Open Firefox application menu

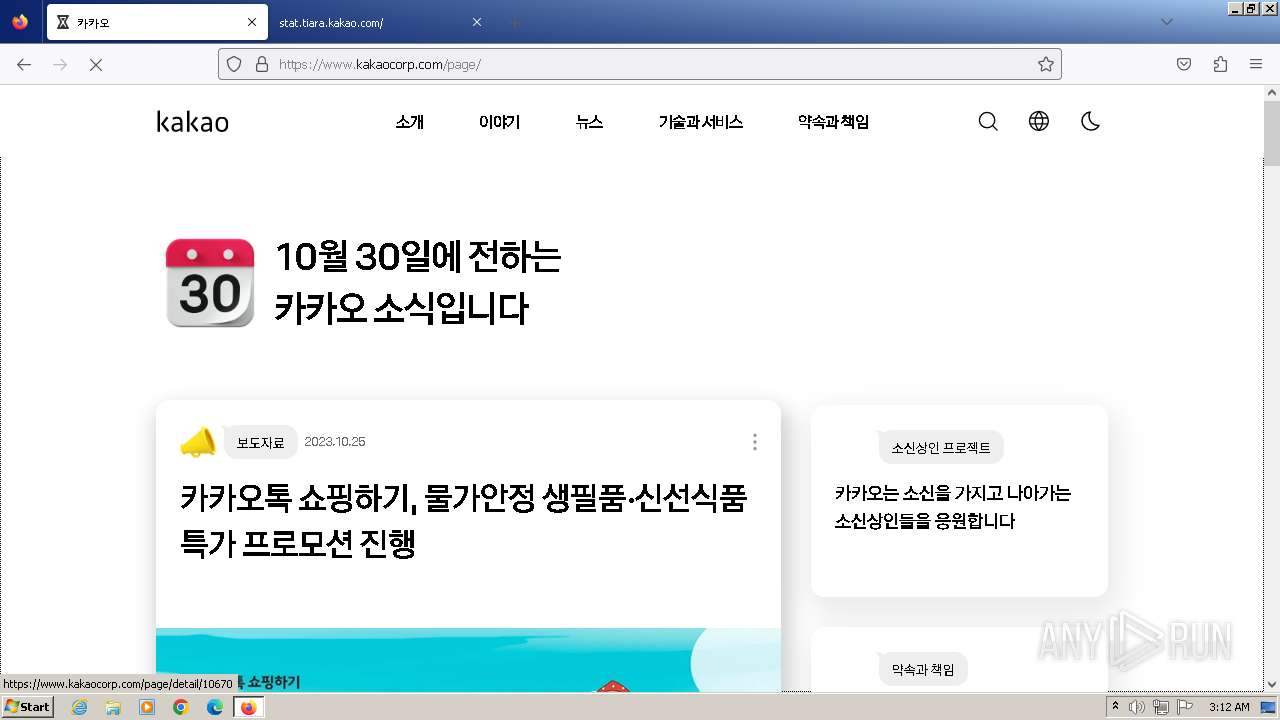(1256, 64)
